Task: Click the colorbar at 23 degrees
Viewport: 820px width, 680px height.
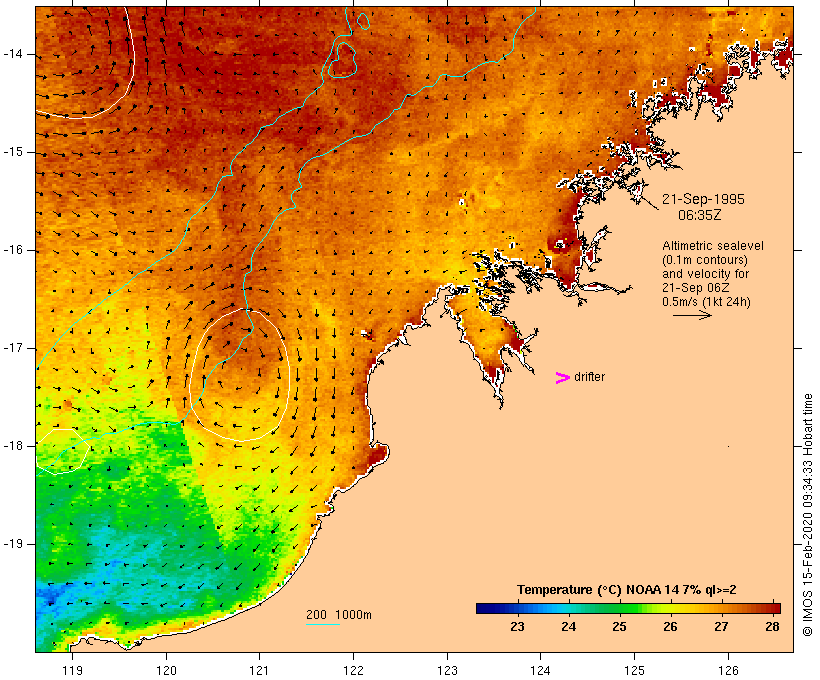Action: click(517, 608)
